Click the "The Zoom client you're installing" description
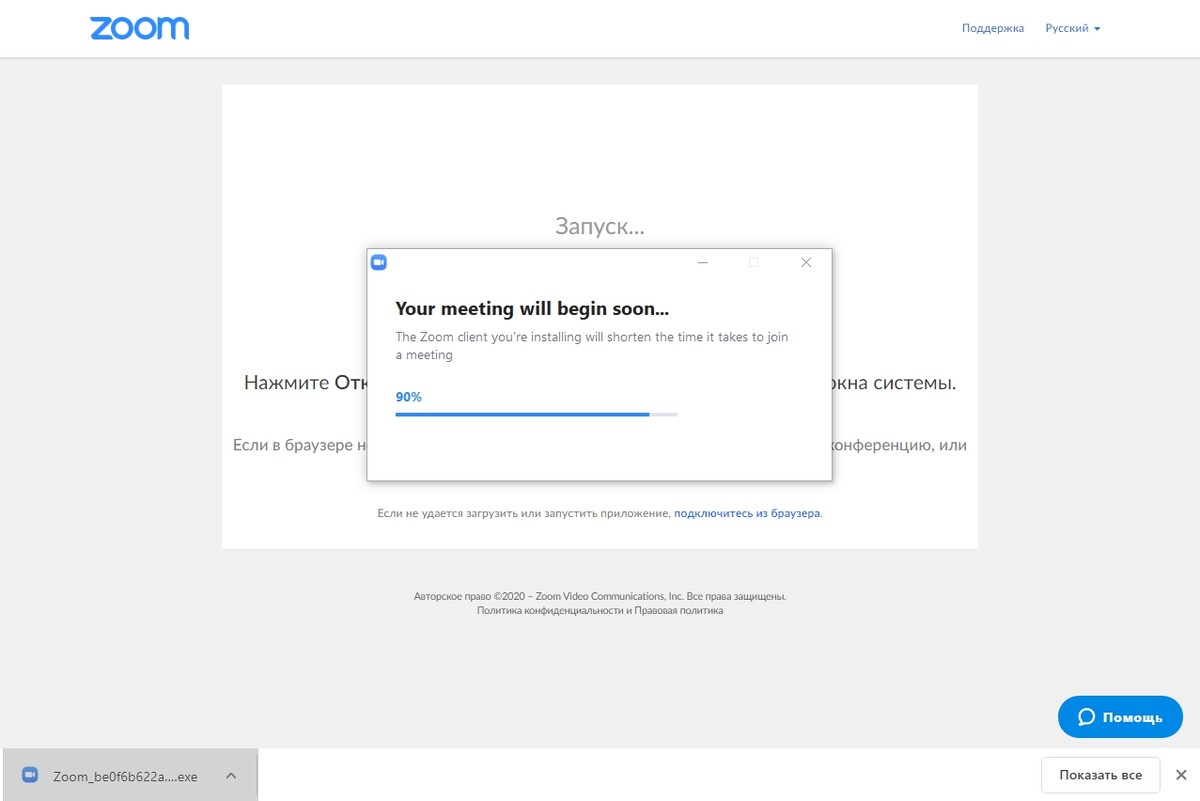This screenshot has width=1200, height=801. click(x=592, y=346)
